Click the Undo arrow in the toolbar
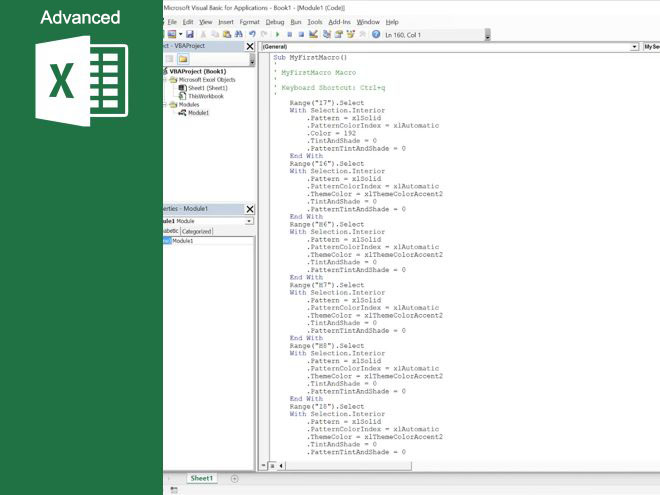This screenshot has height=495, width=660. [x=251, y=34]
